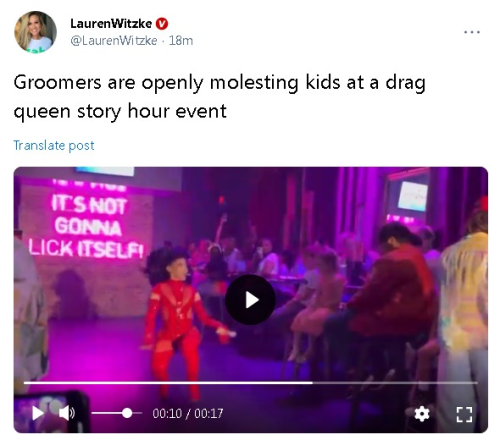500x440 pixels.
Task: Enter fullscreen mode with the corner-brackets icon
Action: [464, 414]
